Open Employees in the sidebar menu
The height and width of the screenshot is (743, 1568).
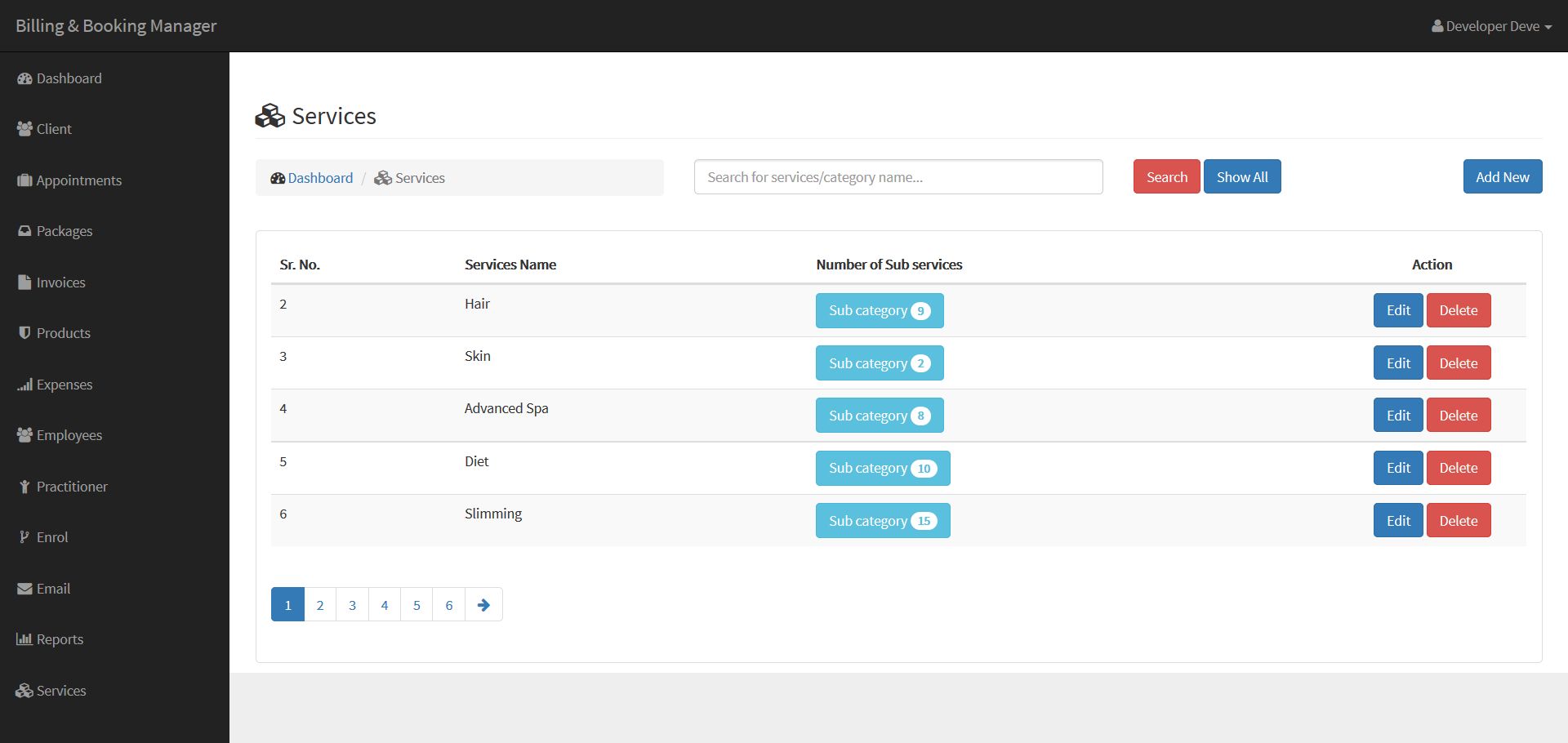[69, 435]
